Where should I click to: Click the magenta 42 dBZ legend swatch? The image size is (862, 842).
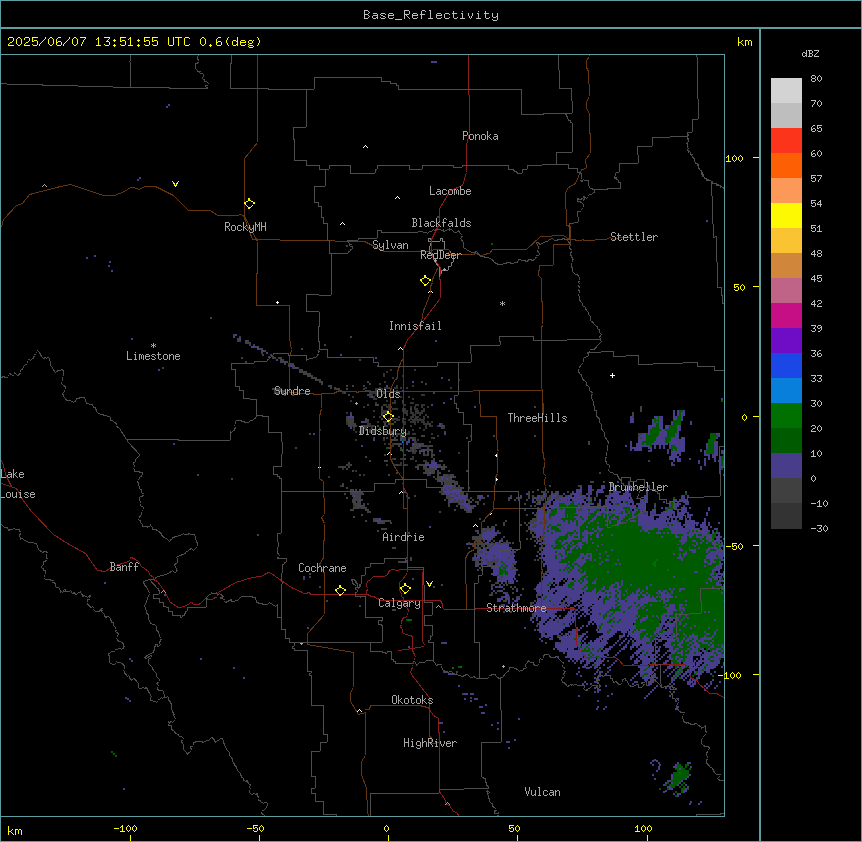click(786, 315)
